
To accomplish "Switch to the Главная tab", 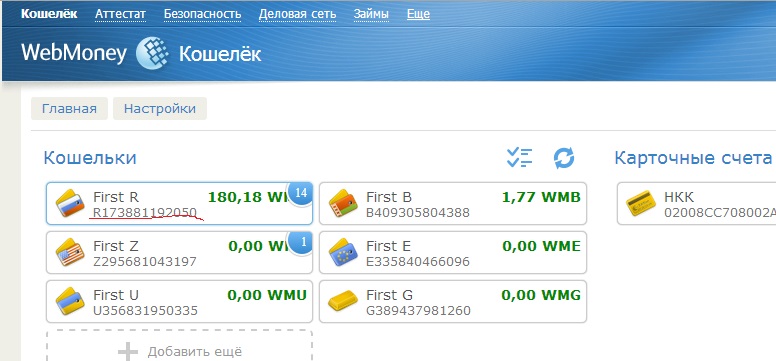I will tap(69, 108).
